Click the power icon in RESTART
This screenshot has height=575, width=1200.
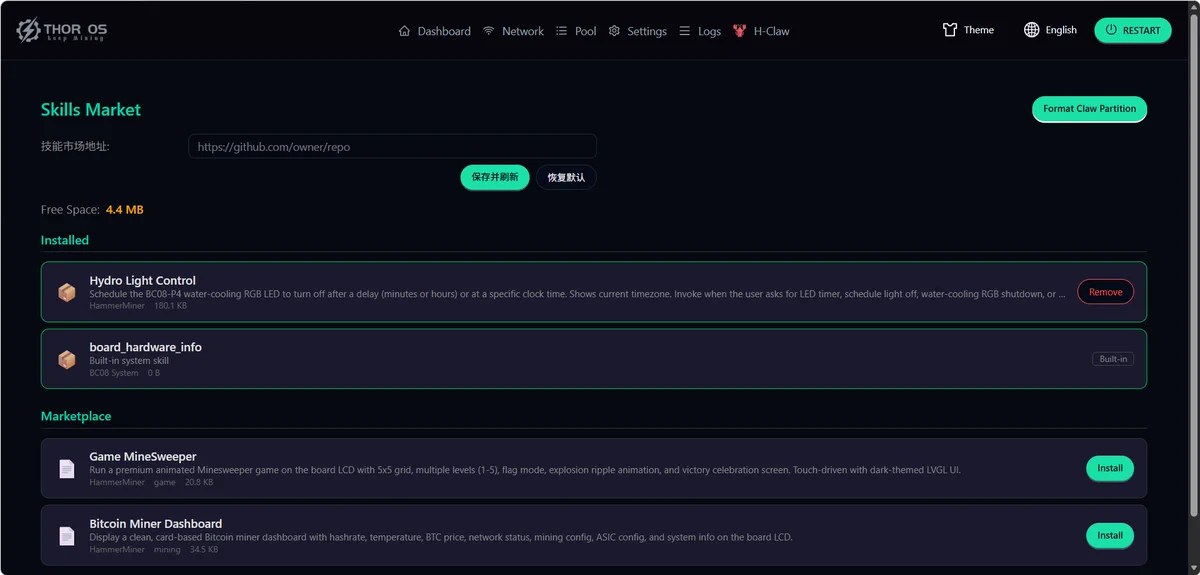point(1110,30)
